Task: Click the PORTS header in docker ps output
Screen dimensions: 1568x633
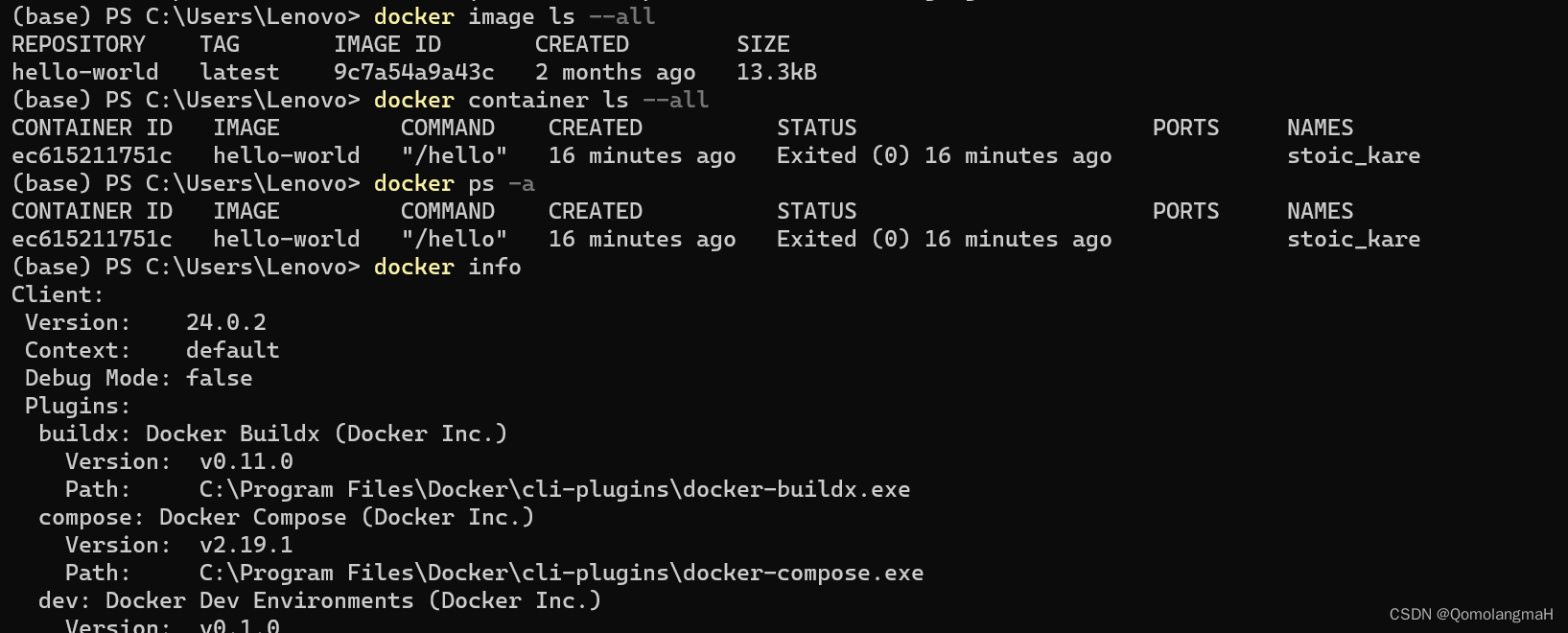Action: coord(1186,211)
